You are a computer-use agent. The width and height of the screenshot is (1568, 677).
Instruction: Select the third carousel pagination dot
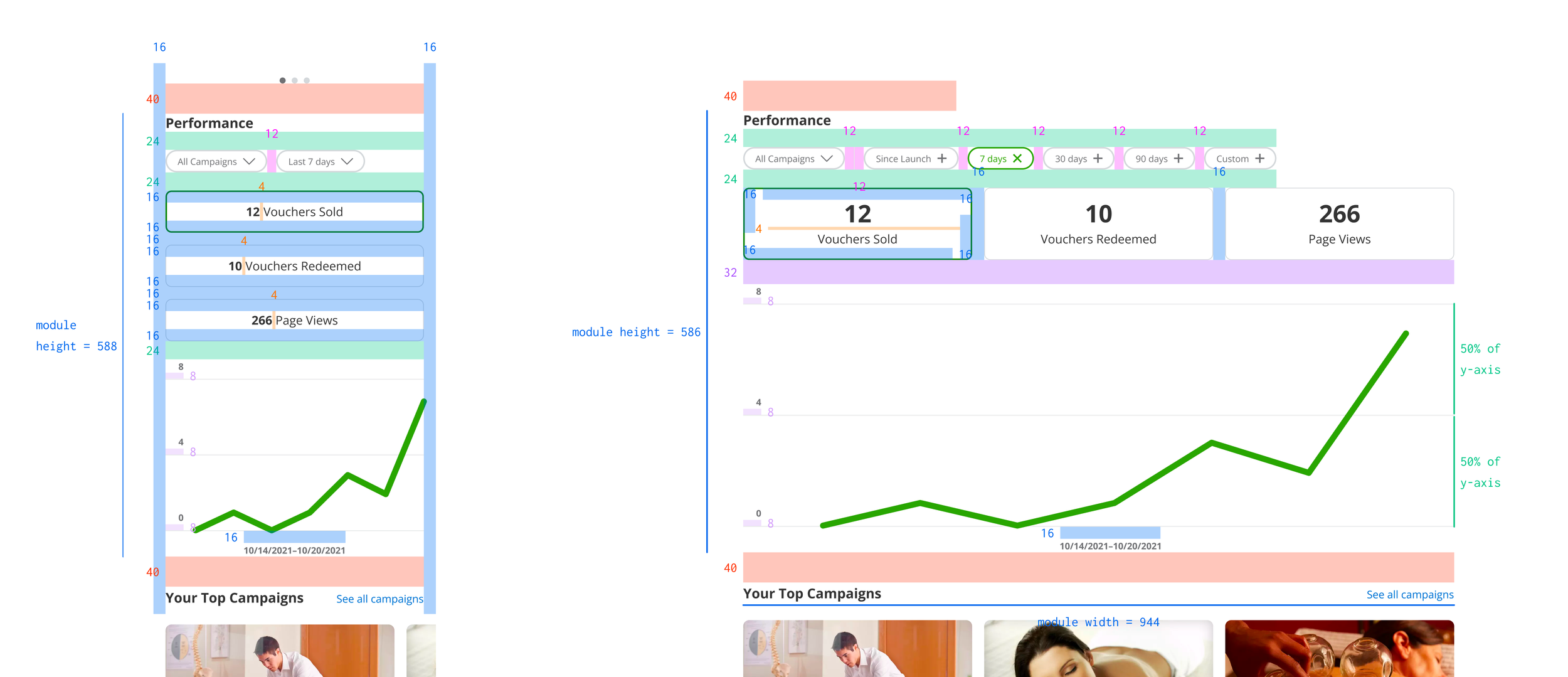(307, 80)
